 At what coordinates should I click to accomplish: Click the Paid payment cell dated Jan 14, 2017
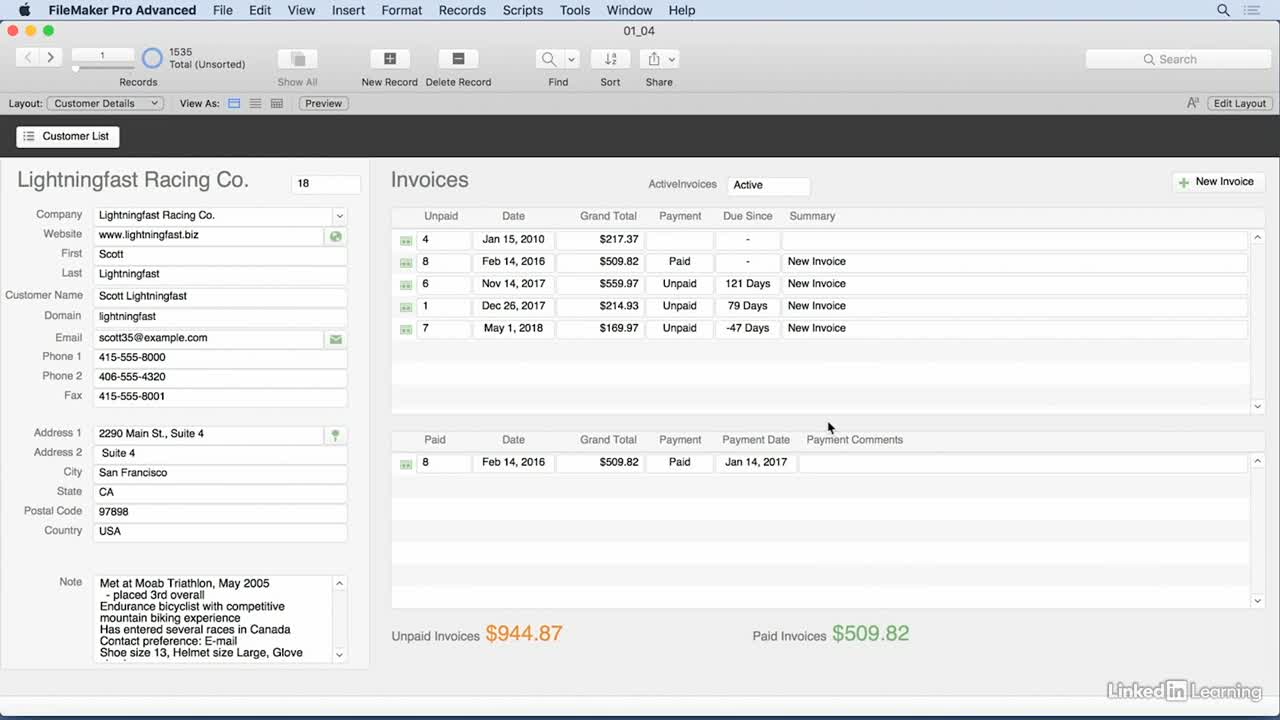coord(679,462)
